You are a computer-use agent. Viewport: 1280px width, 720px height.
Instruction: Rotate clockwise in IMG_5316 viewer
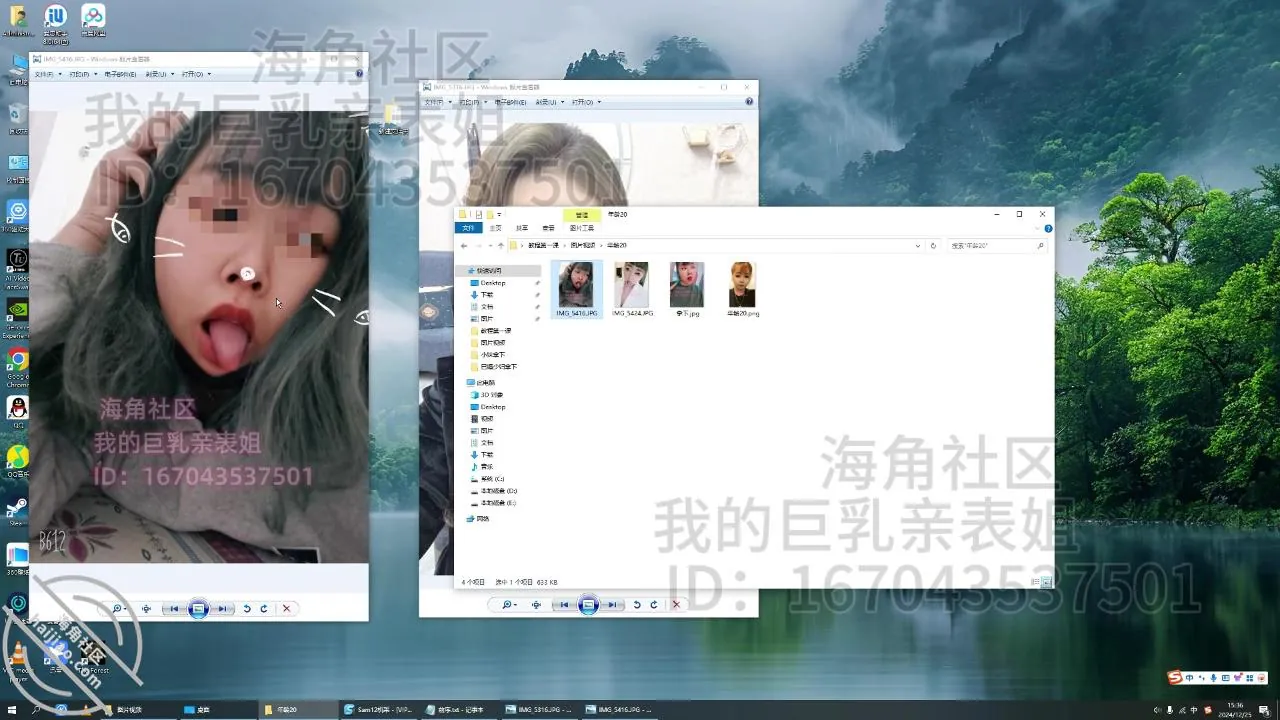coord(654,604)
